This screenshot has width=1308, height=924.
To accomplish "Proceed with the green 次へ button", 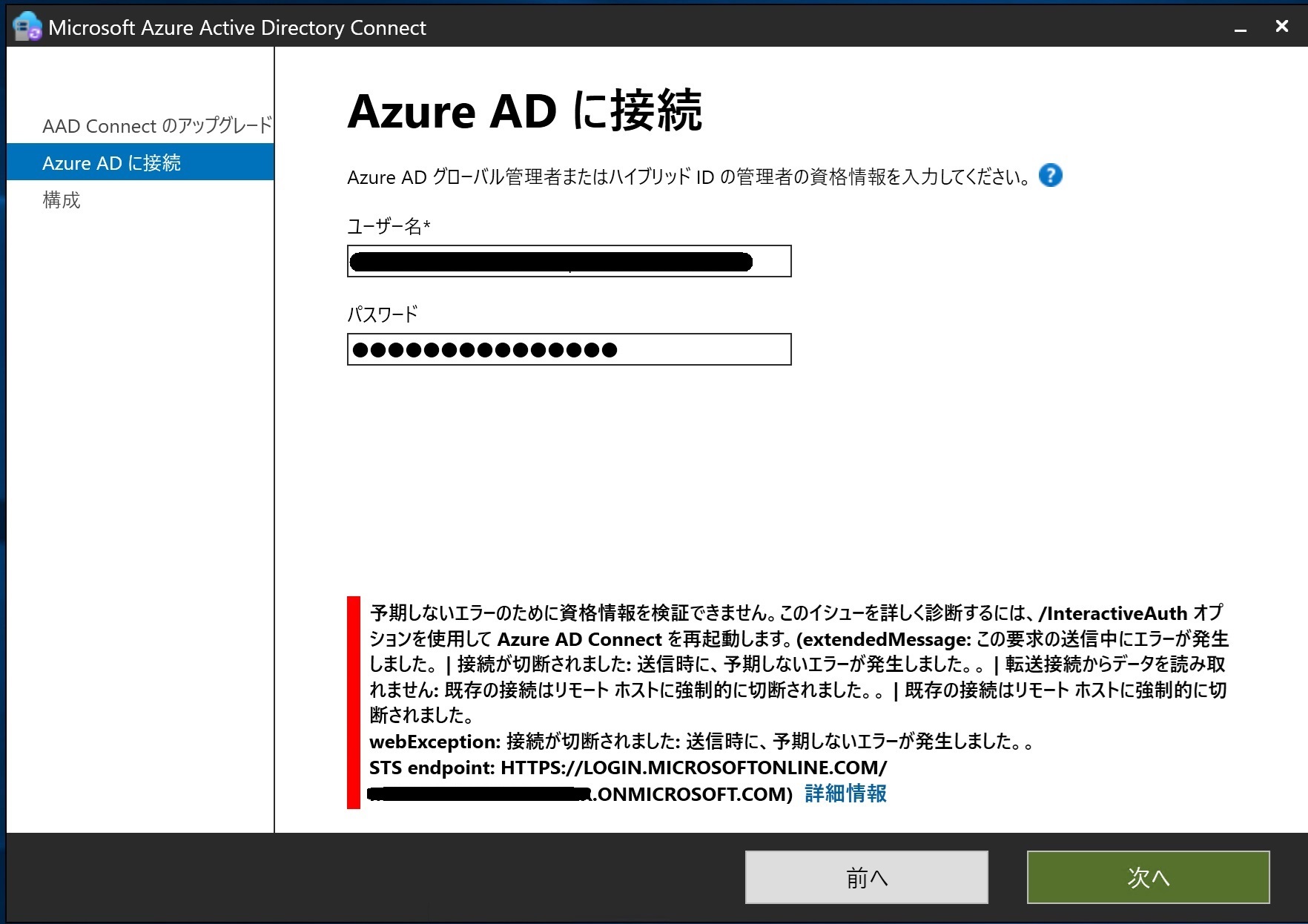I will pos(1148,877).
